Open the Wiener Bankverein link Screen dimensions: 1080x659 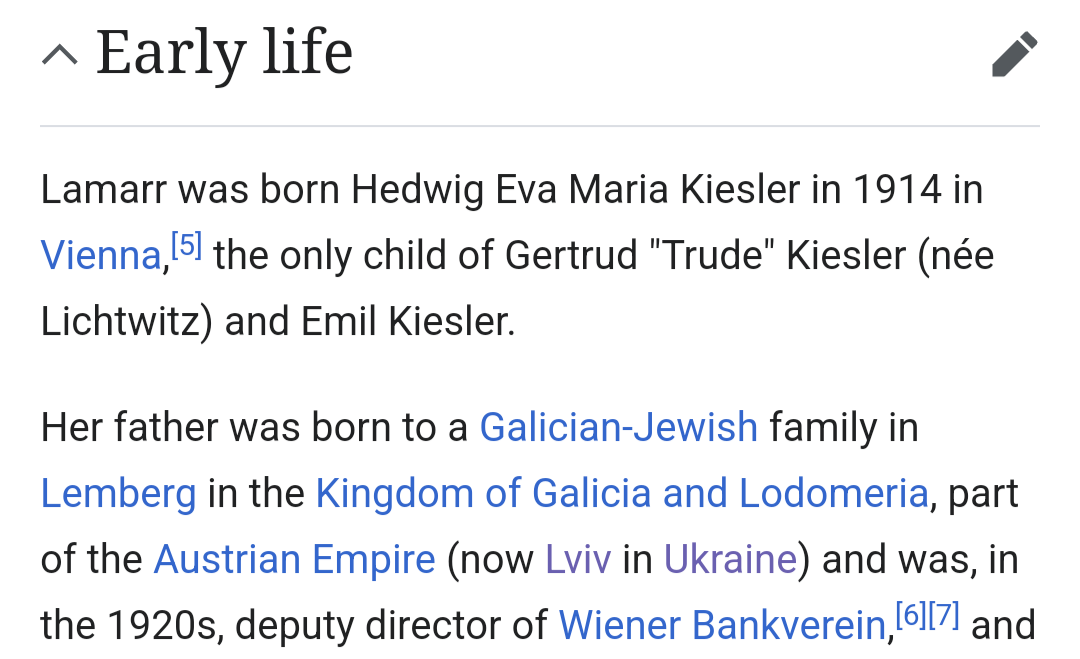click(x=722, y=626)
